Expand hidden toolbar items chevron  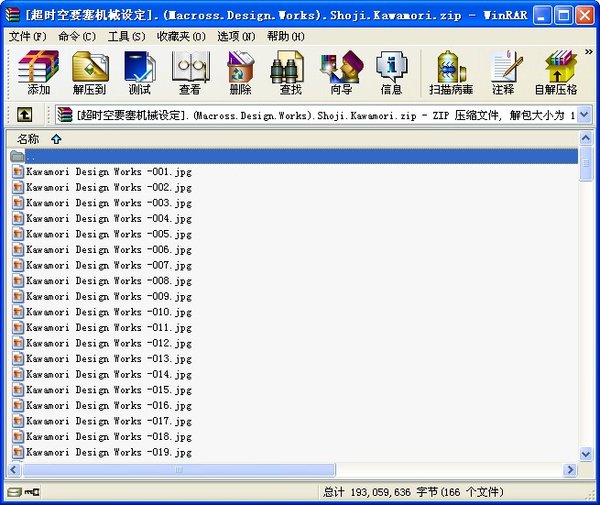tap(588, 52)
